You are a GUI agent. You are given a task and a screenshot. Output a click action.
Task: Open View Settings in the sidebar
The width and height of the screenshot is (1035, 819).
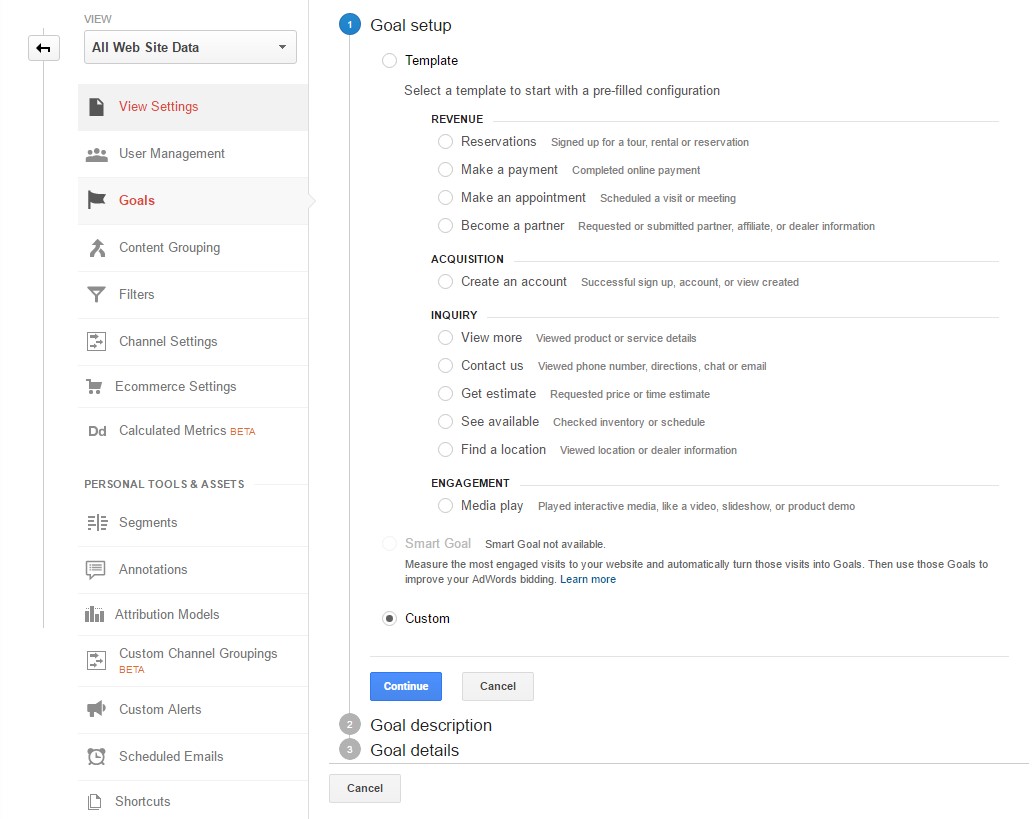click(193, 107)
